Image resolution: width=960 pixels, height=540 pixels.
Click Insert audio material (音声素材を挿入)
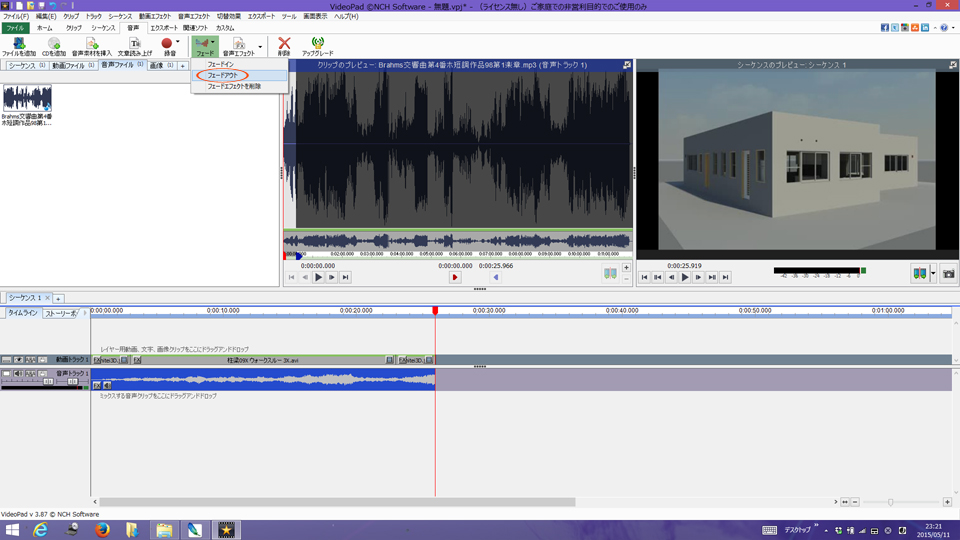point(92,46)
